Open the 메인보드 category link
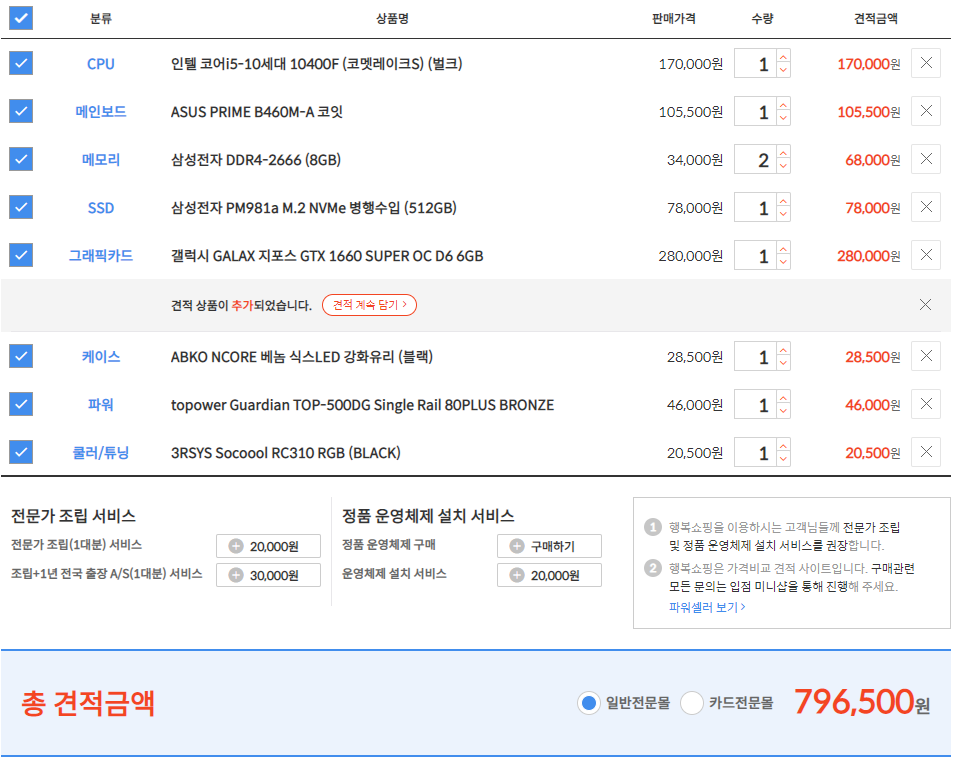Screen dimensions: 956x761 pyautogui.click(x=101, y=112)
